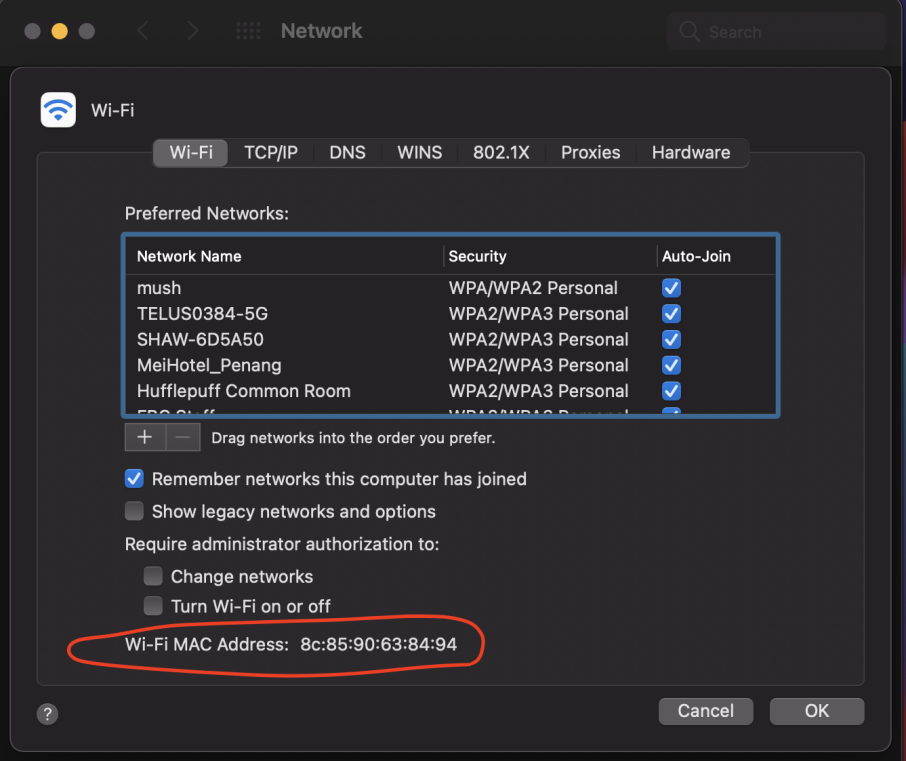The image size is (906, 761).
Task: Open the show-all preferences grid icon
Action: click(247, 30)
